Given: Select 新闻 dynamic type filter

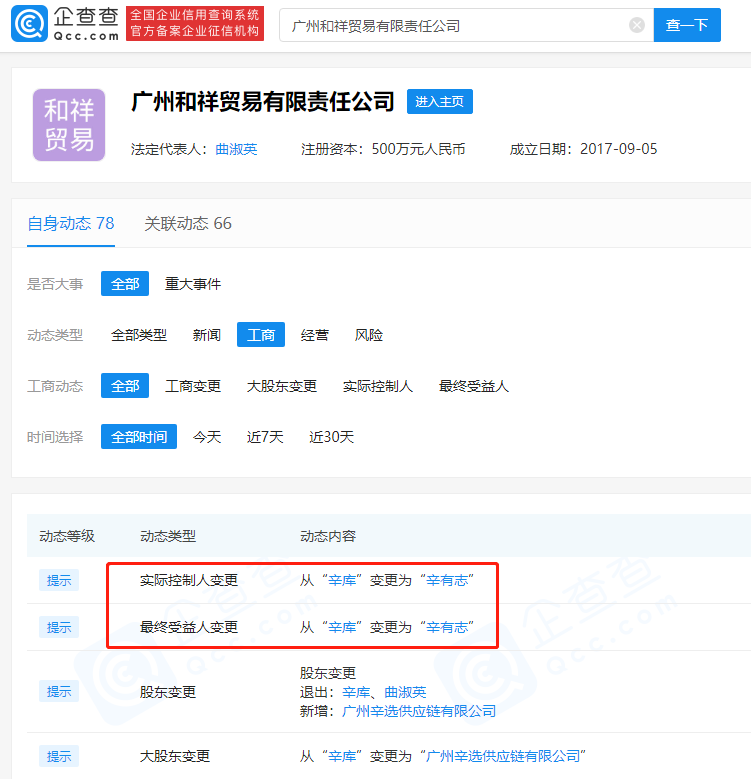Looking at the screenshot, I should (207, 335).
